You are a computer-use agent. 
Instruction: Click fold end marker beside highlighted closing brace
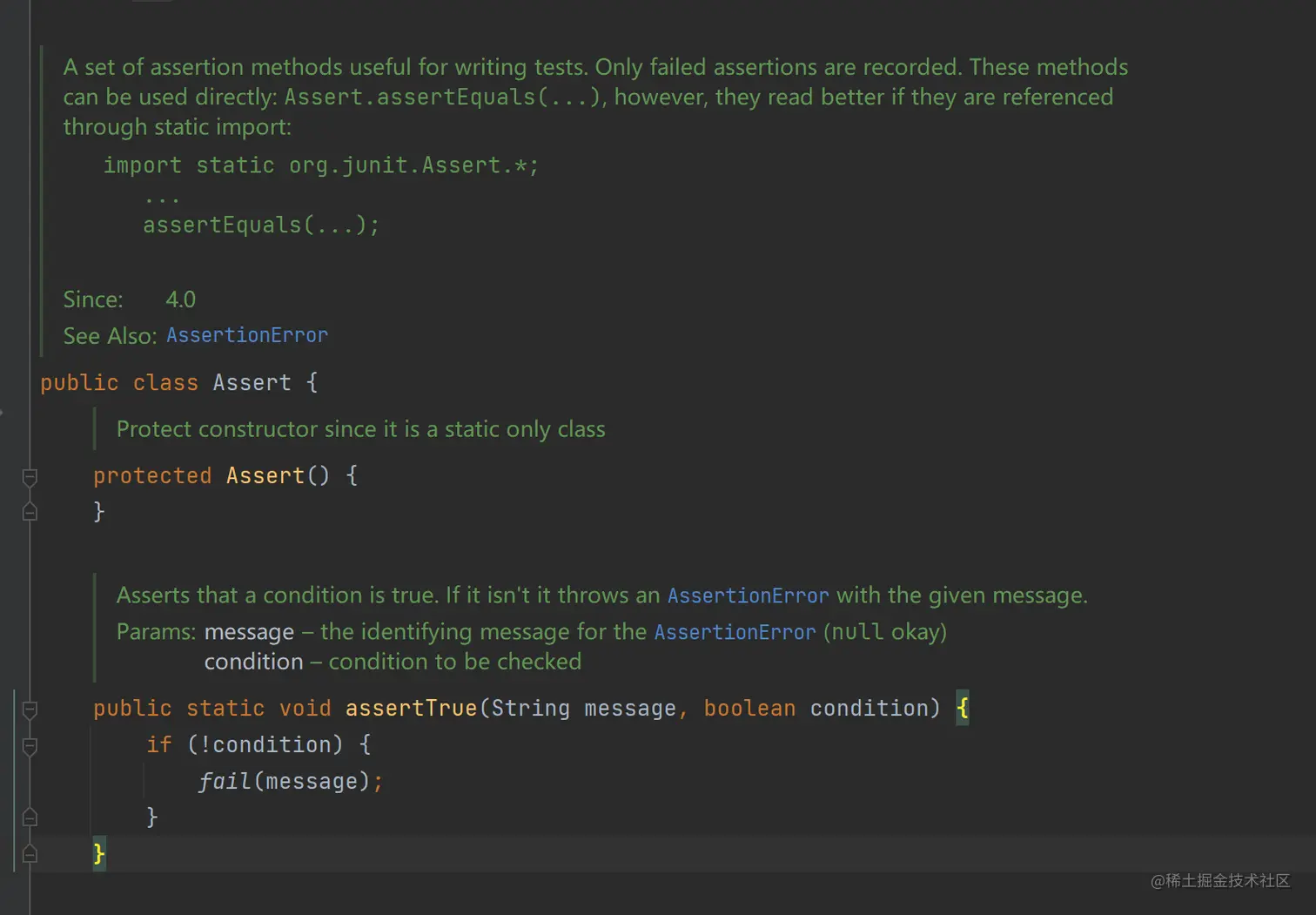[x=30, y=854]
